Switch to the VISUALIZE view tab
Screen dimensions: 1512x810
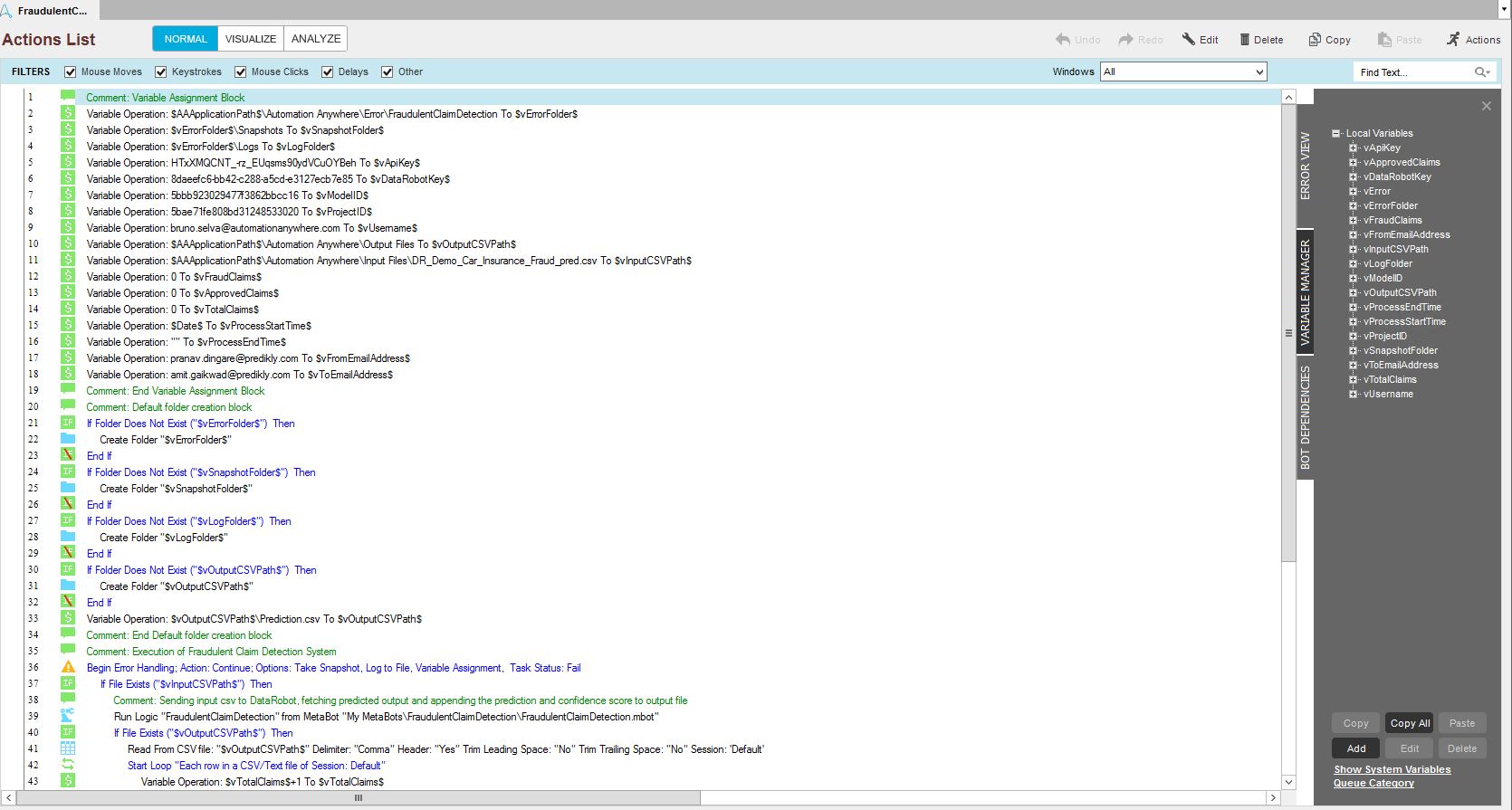(251, 39)
